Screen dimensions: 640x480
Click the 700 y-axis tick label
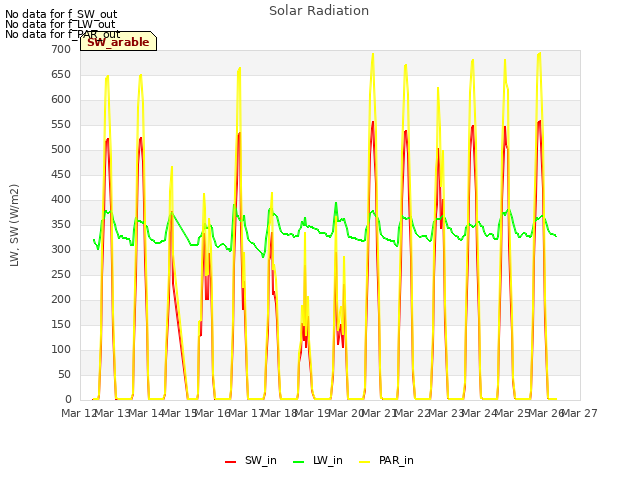pyautogui.click(x=61, y=49)
